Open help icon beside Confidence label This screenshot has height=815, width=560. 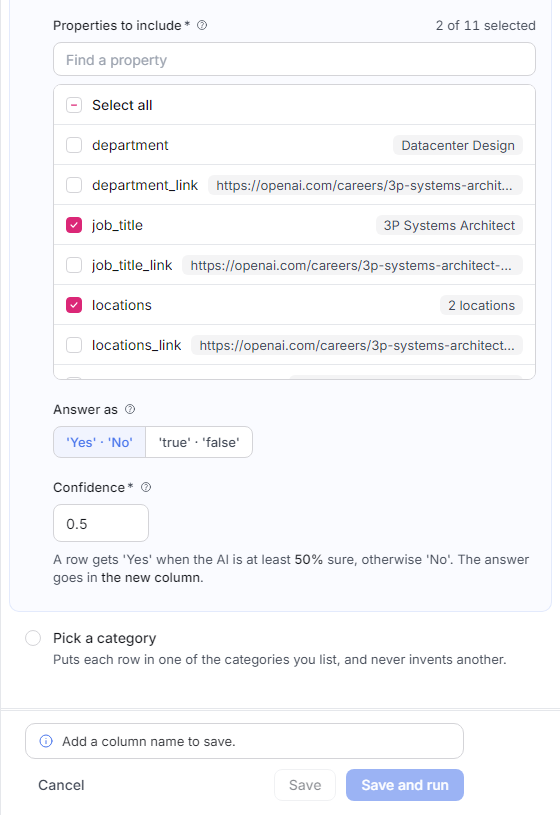coord(146,487)
